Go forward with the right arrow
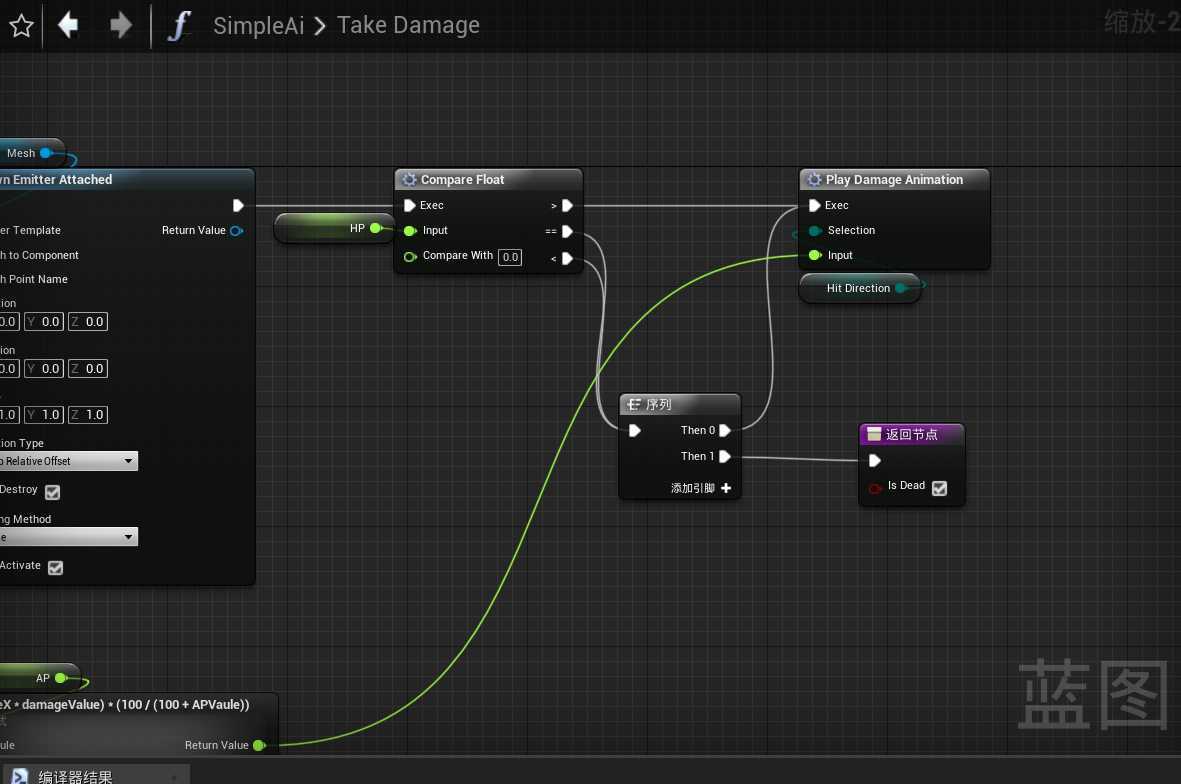This screenshot has height=784, width=1181. [121, 25]
